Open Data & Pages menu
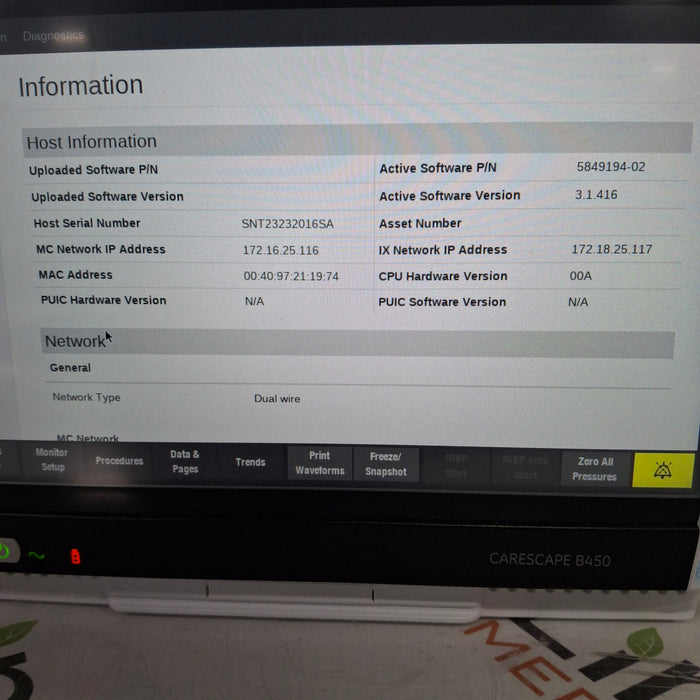The width and height of the screenshot is (700, 700). click(x=184, y=462)
